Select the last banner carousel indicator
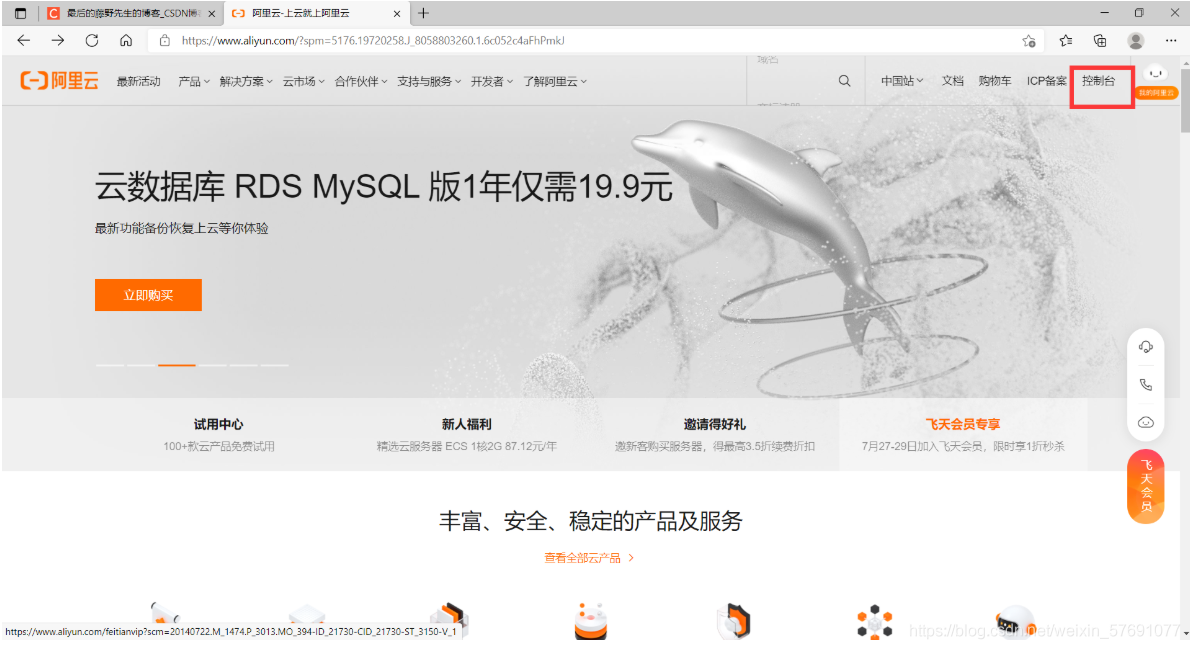The width and height of the screenshot is (1190, 649). click(275, 365)
